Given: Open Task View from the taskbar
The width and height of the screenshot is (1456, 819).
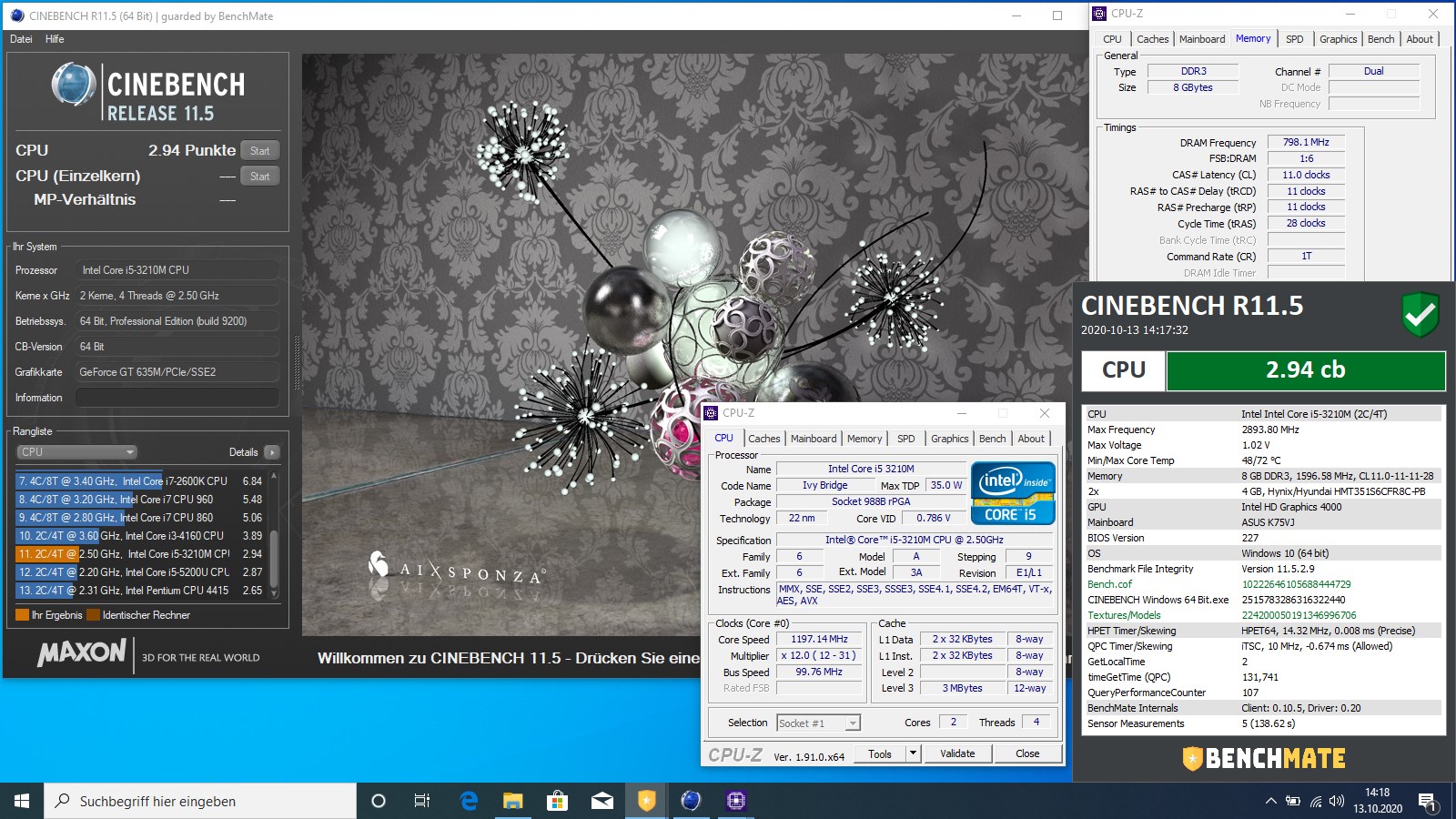Looking at the screenshot, I should click(422, 801).
